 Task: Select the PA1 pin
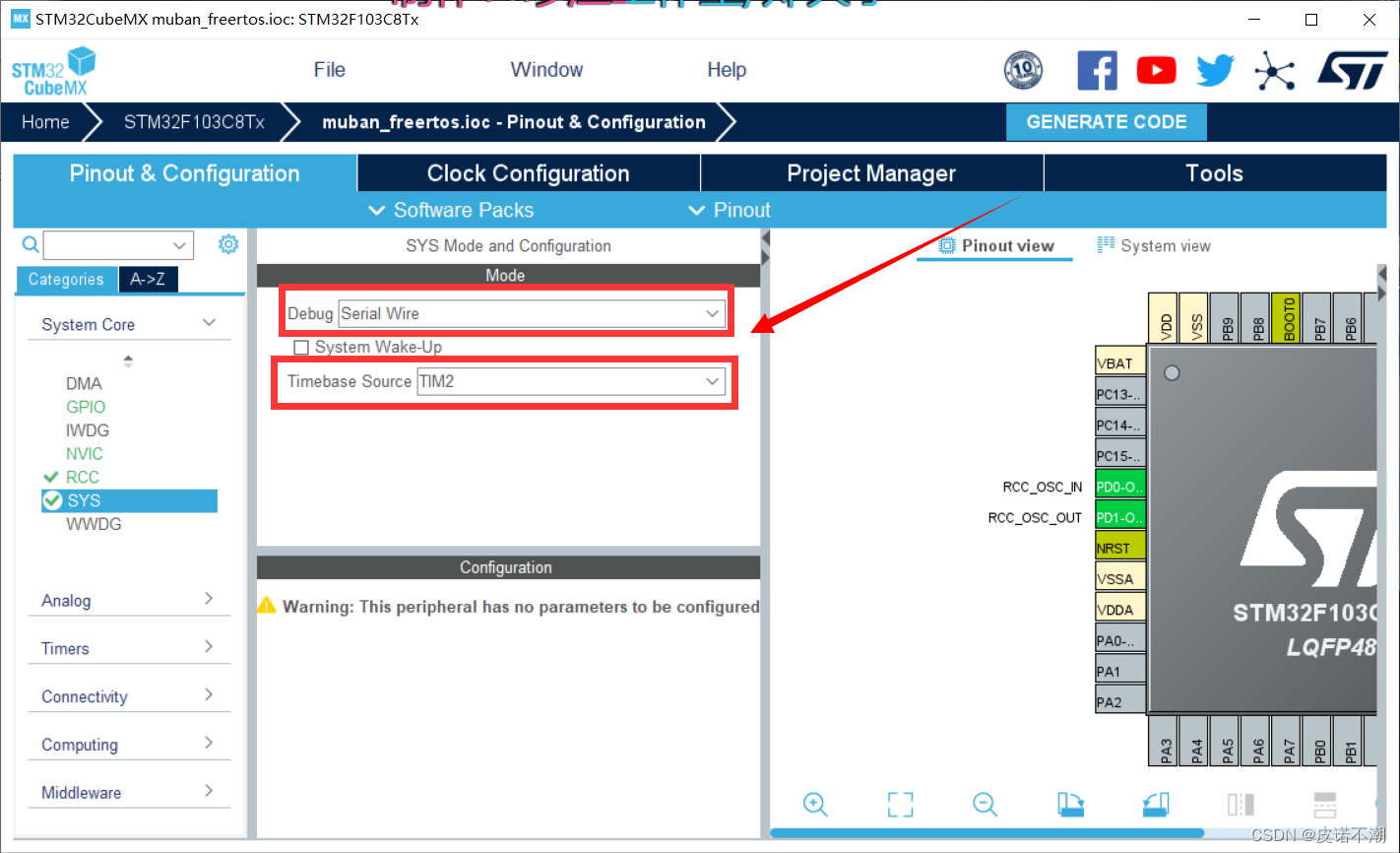1120,670
